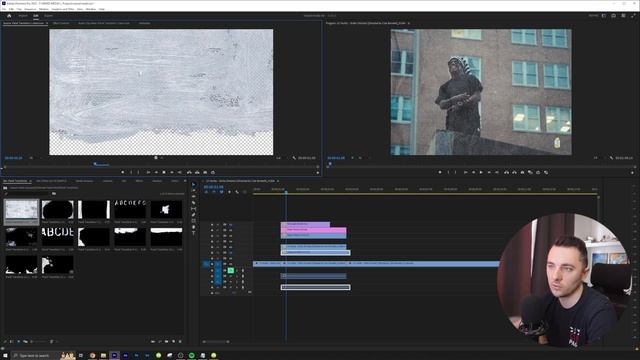Image resolution: width=640 pixels, height=360 pixels.
Task: Open the Sequence menu
Action: click(30, 9)
